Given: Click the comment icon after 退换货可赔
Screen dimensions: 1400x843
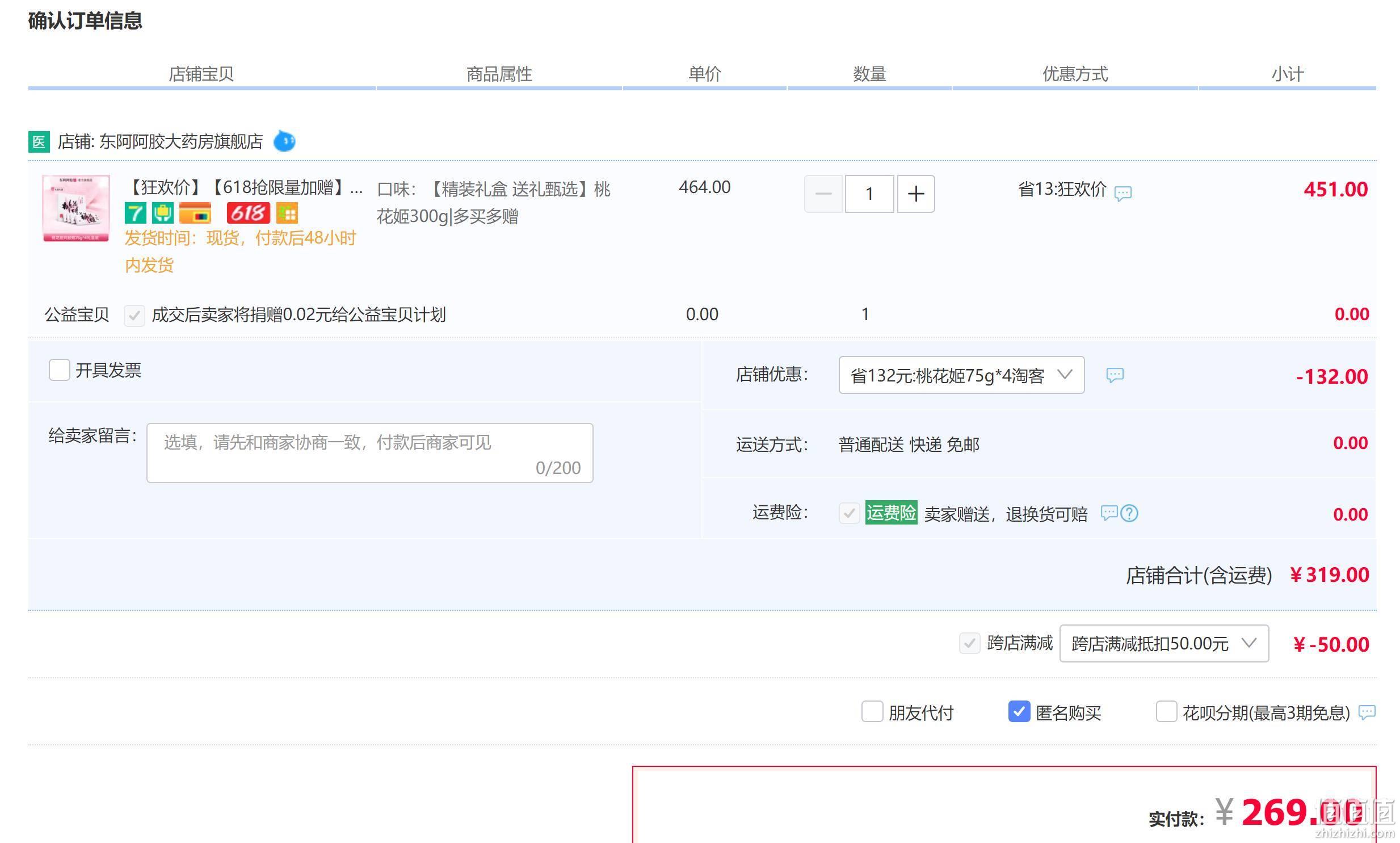Looking at the screenshot, I should point(1109,513).
